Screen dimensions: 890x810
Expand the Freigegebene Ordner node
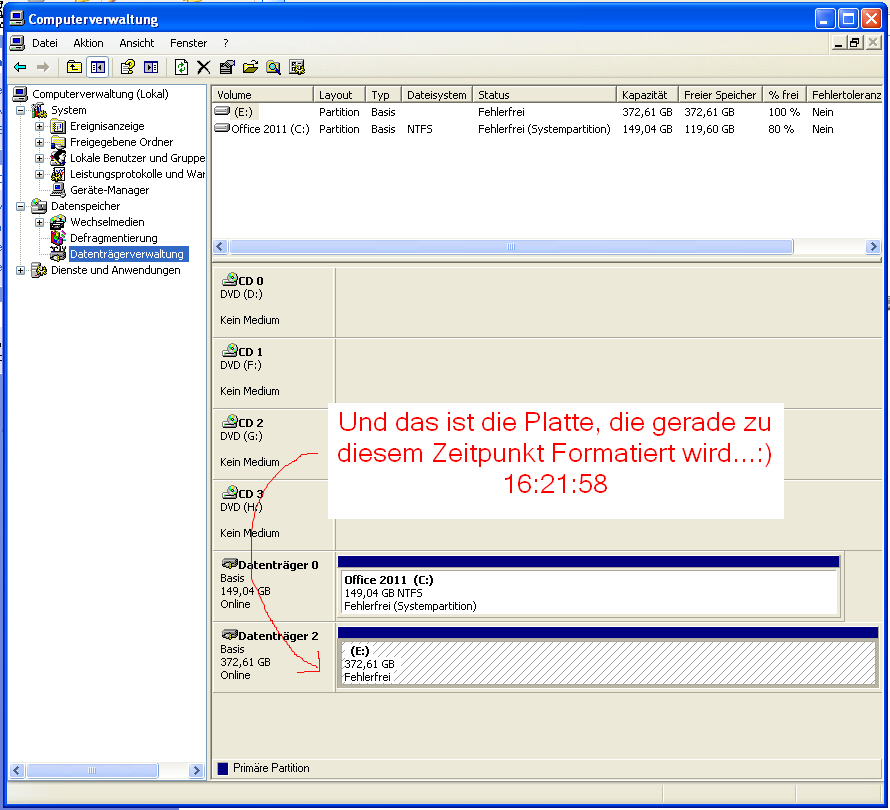[39, 142]
